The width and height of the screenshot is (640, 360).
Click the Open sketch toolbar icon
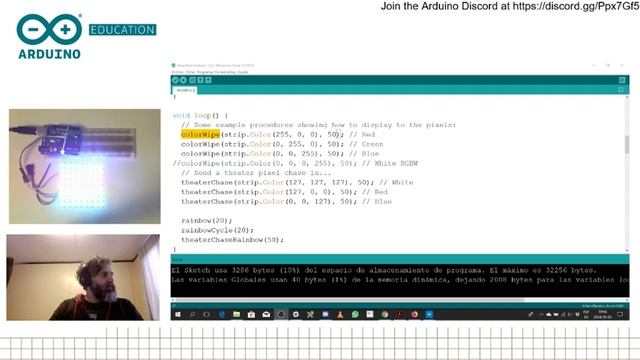click(x=200, y=80)
